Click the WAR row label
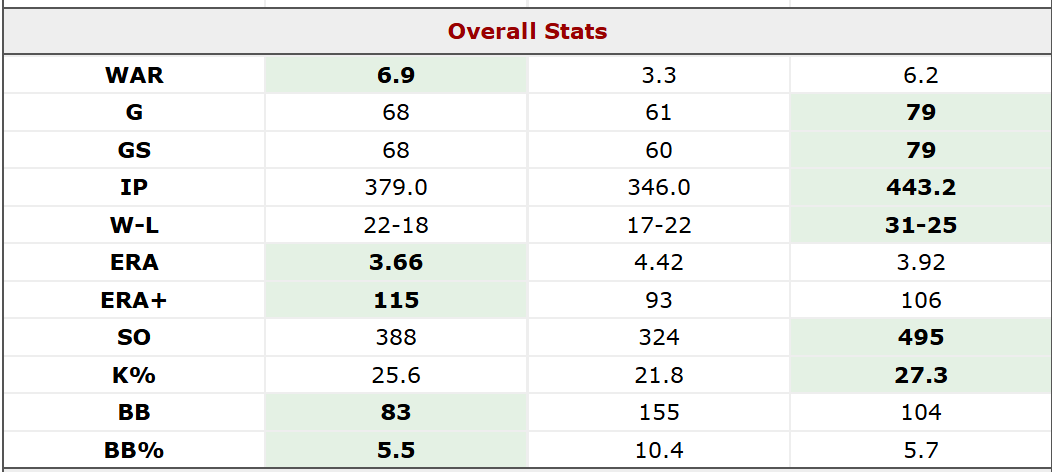The height and width of the screenshot is (472, 1052). pyautogui.click(x=133, y=75)
